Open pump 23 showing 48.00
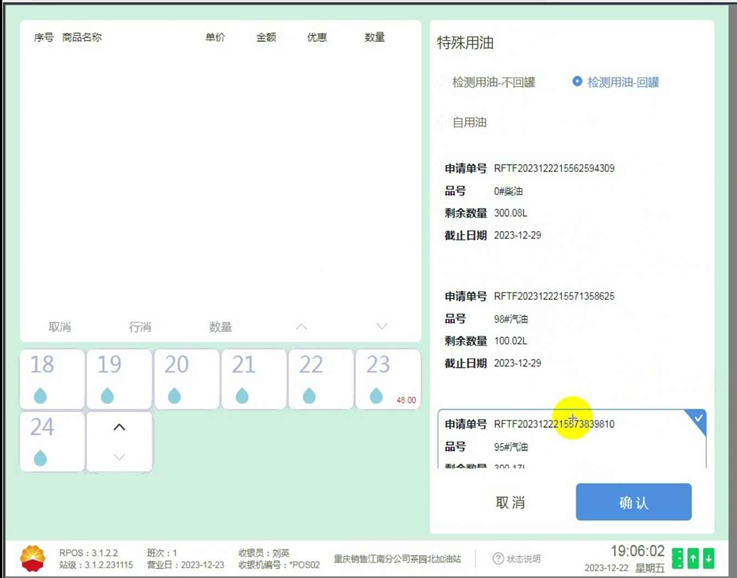This screenshot has height=578, width=737. point(387,379)
